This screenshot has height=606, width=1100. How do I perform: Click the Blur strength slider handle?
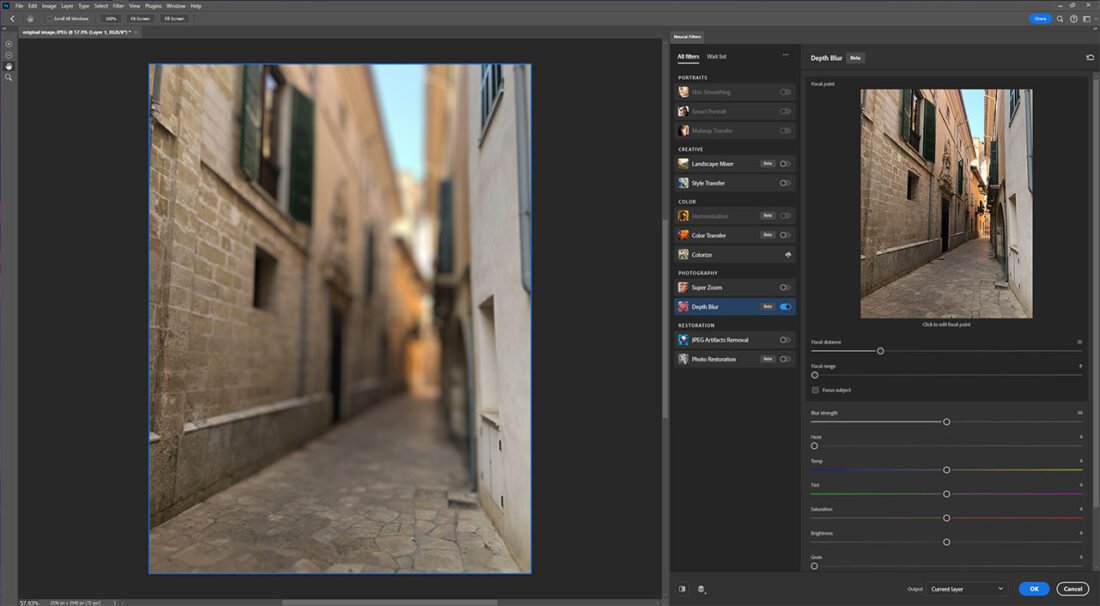946,422
